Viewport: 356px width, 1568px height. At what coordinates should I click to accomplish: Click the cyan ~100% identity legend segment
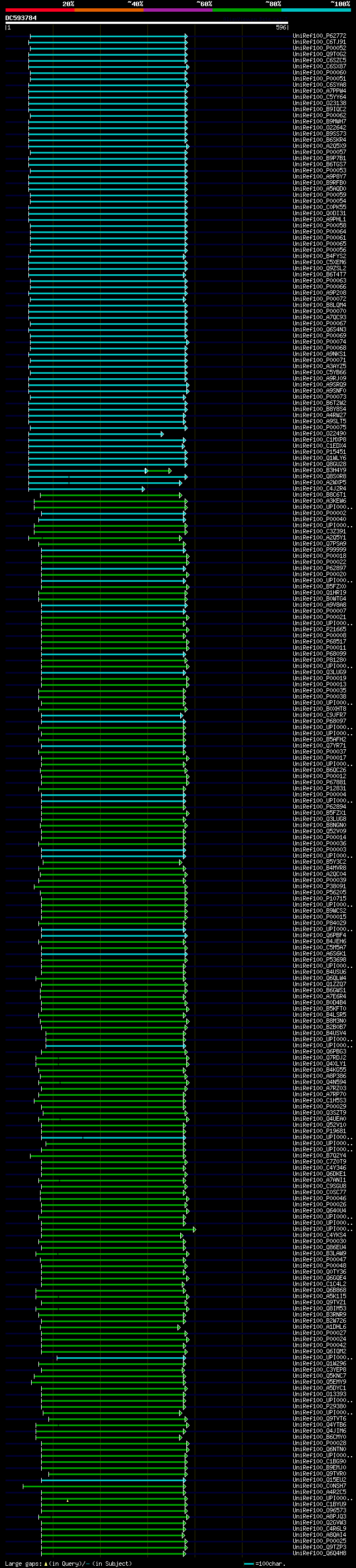(x=316, y=10)
